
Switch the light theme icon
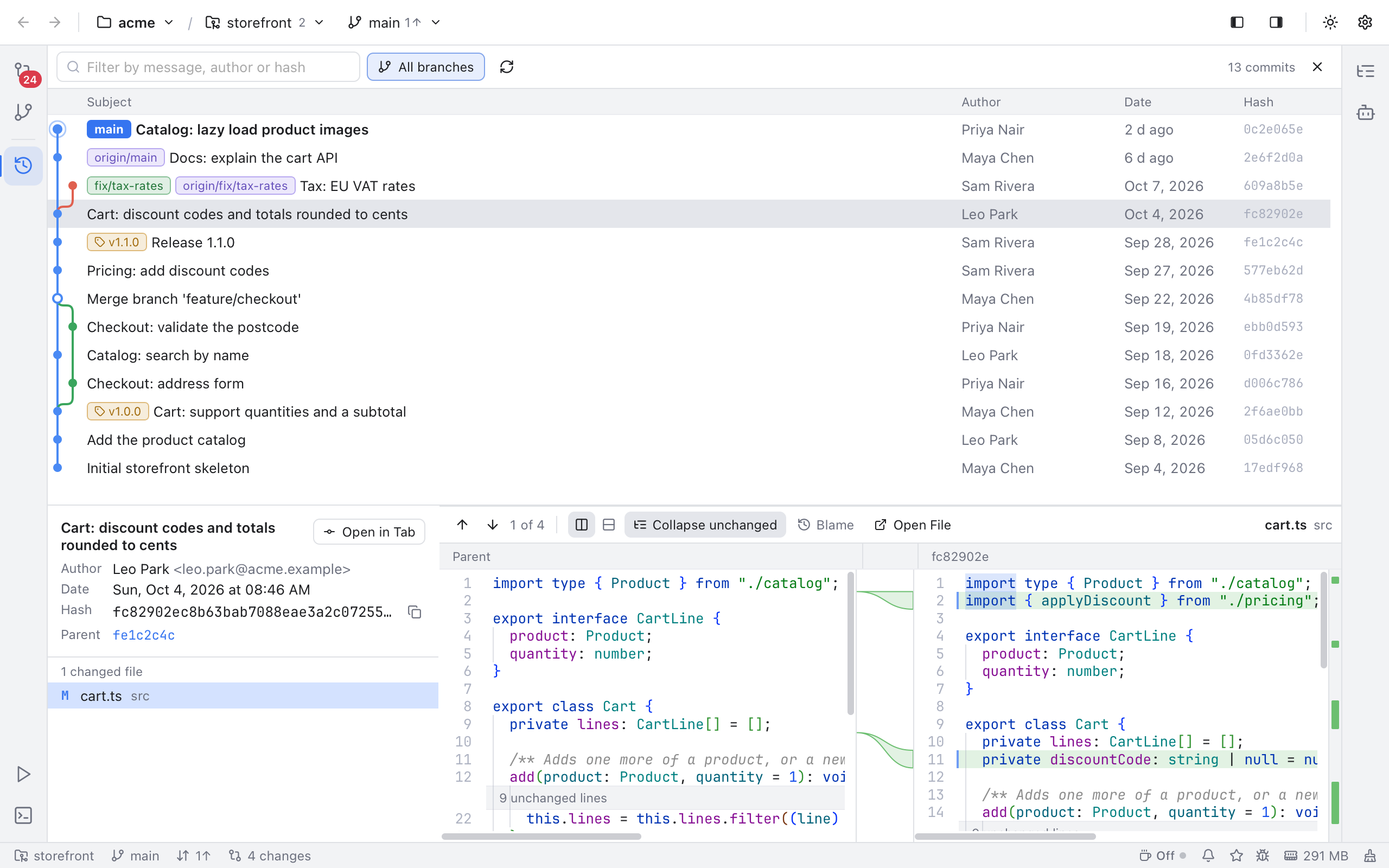point(1330,22)
